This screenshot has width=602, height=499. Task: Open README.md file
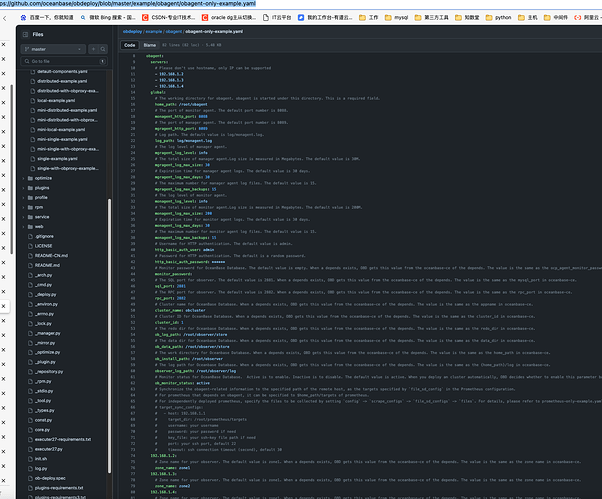point(47,265)
